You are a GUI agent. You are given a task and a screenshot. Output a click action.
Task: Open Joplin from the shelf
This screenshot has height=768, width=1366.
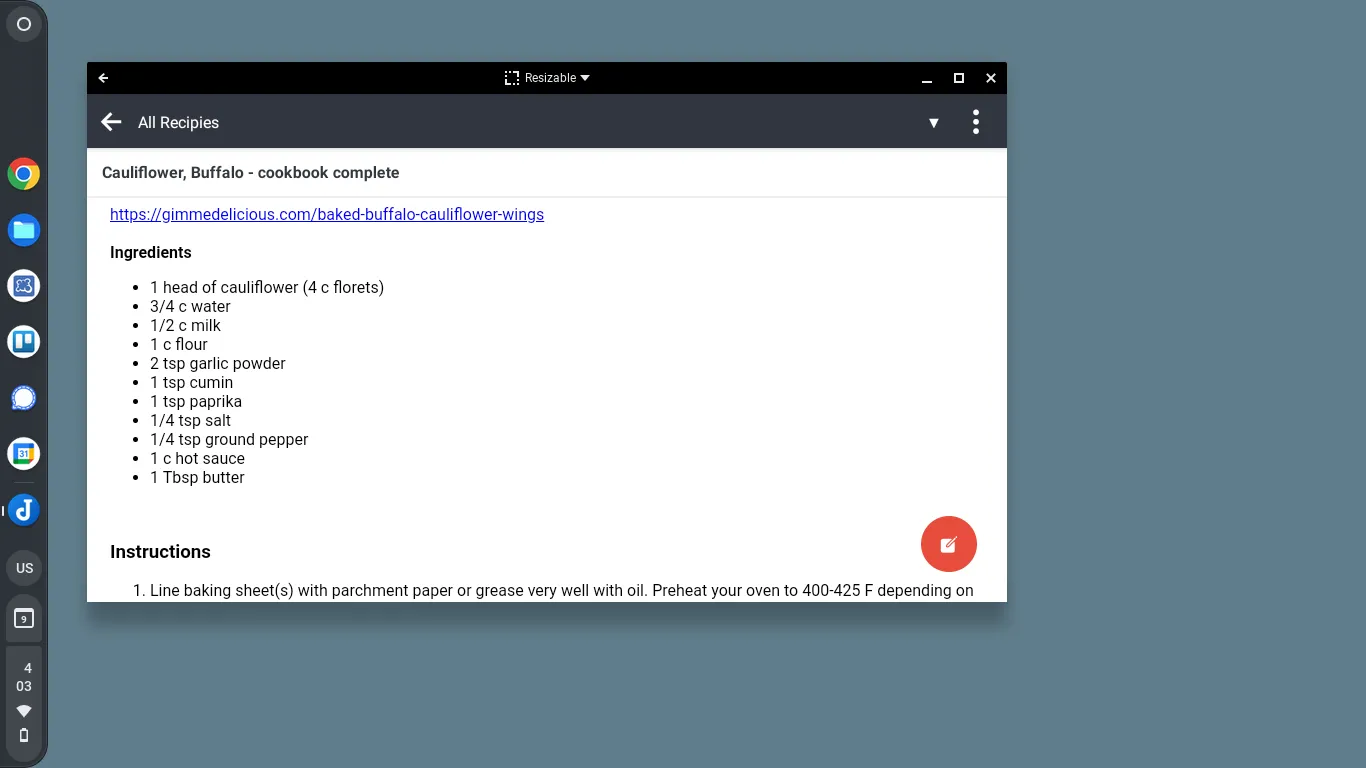24,509
